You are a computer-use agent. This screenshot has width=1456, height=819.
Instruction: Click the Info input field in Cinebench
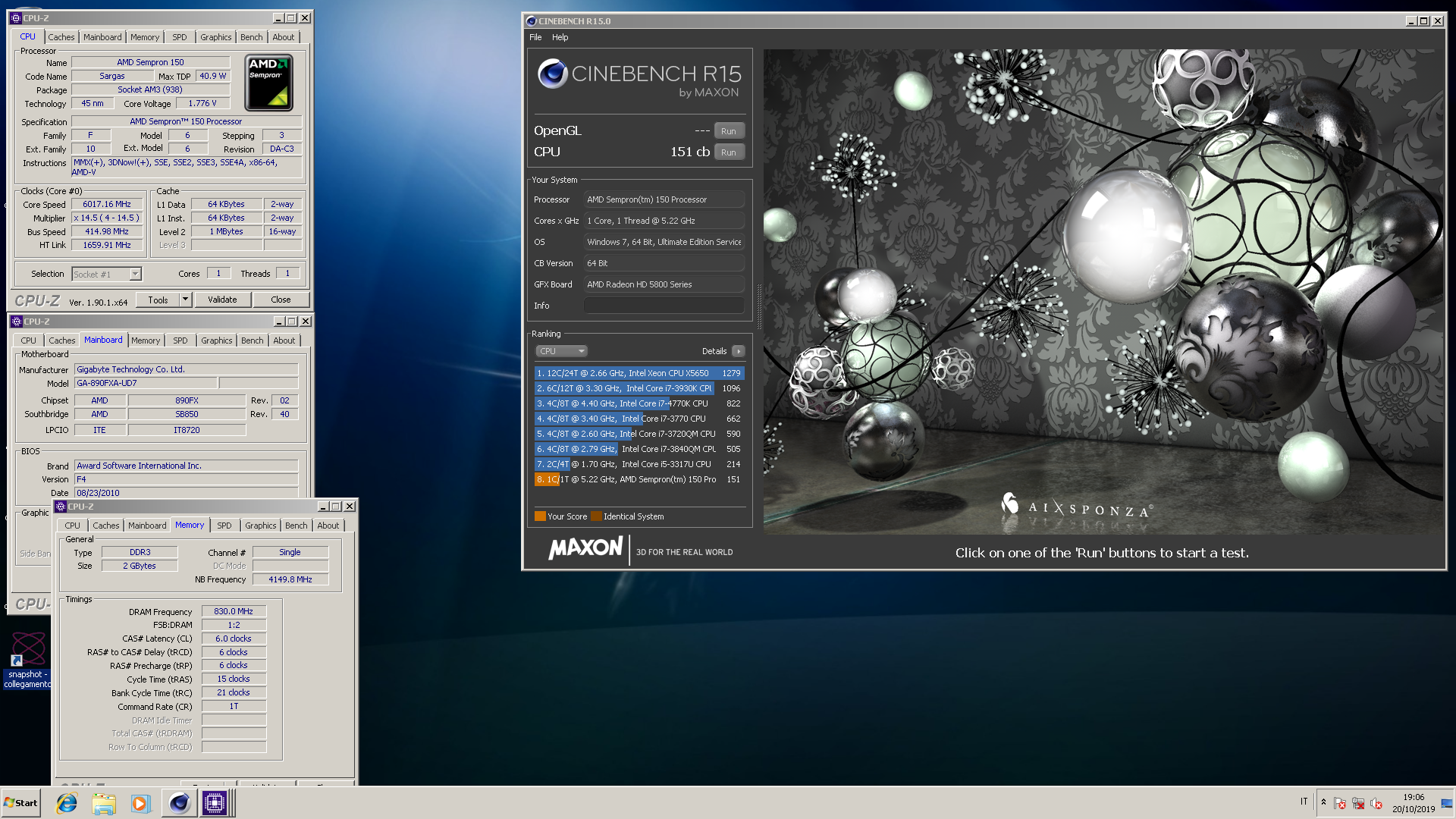tap(664, 306)
